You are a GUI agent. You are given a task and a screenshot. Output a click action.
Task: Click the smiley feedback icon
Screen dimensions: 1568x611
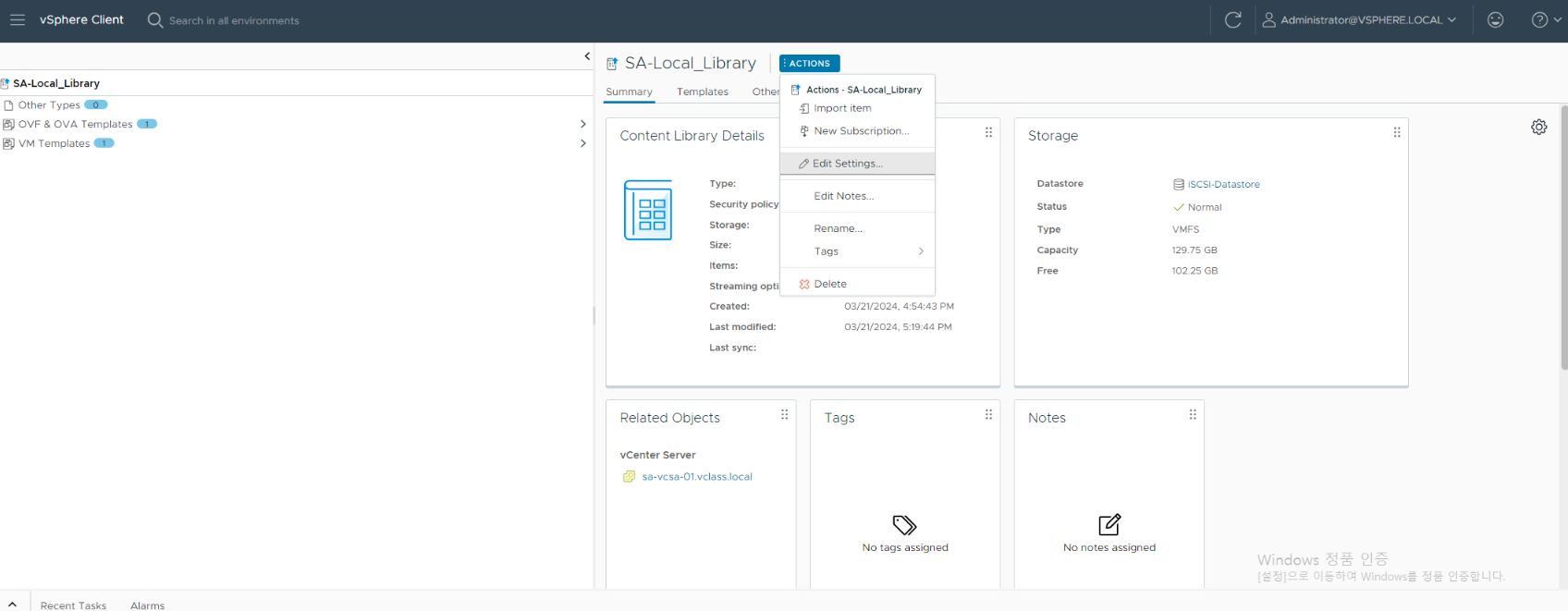[1495, 19]
